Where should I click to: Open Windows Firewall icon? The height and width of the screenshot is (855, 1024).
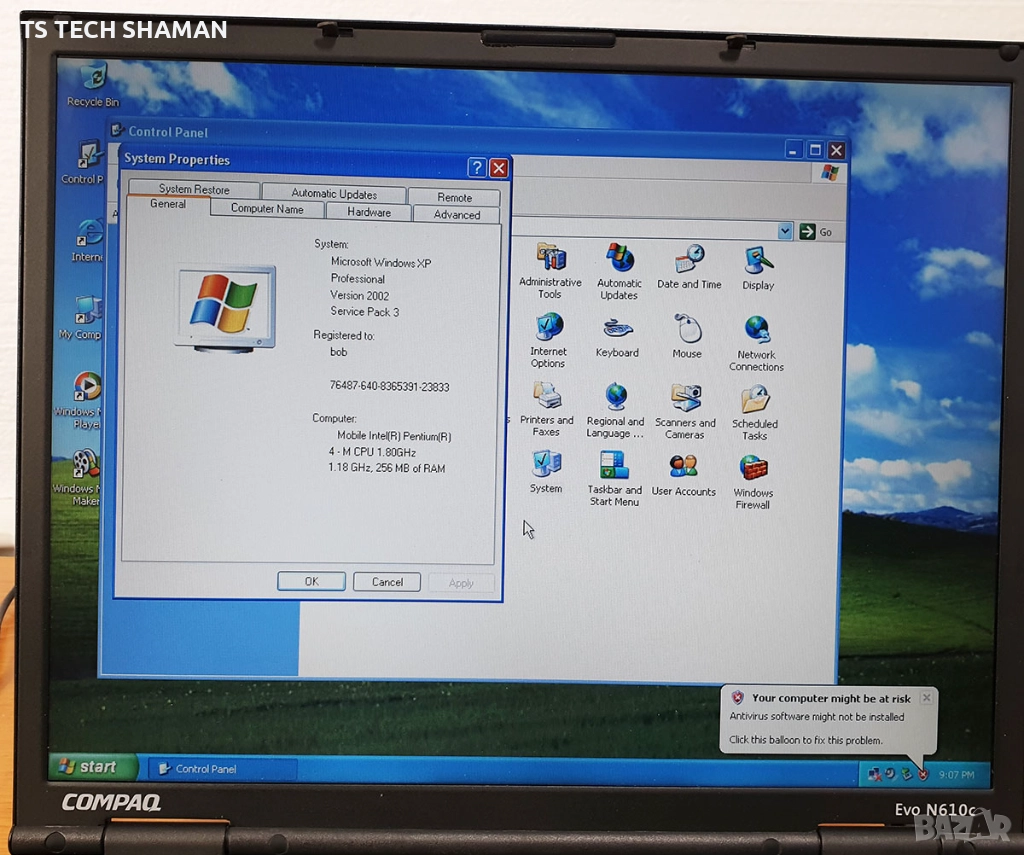753,470
